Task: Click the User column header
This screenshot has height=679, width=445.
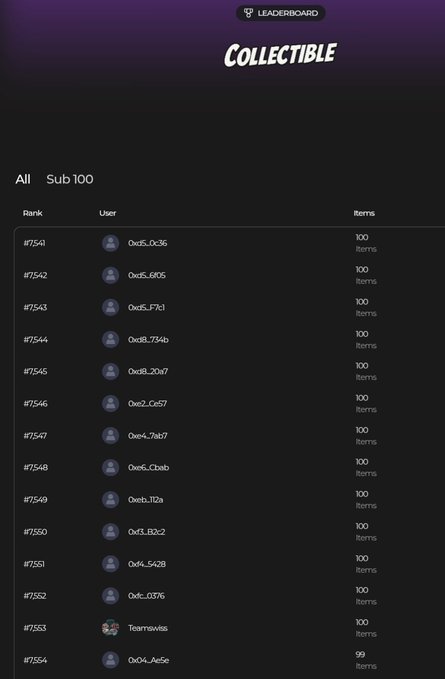Action: (x=107, y=213)
